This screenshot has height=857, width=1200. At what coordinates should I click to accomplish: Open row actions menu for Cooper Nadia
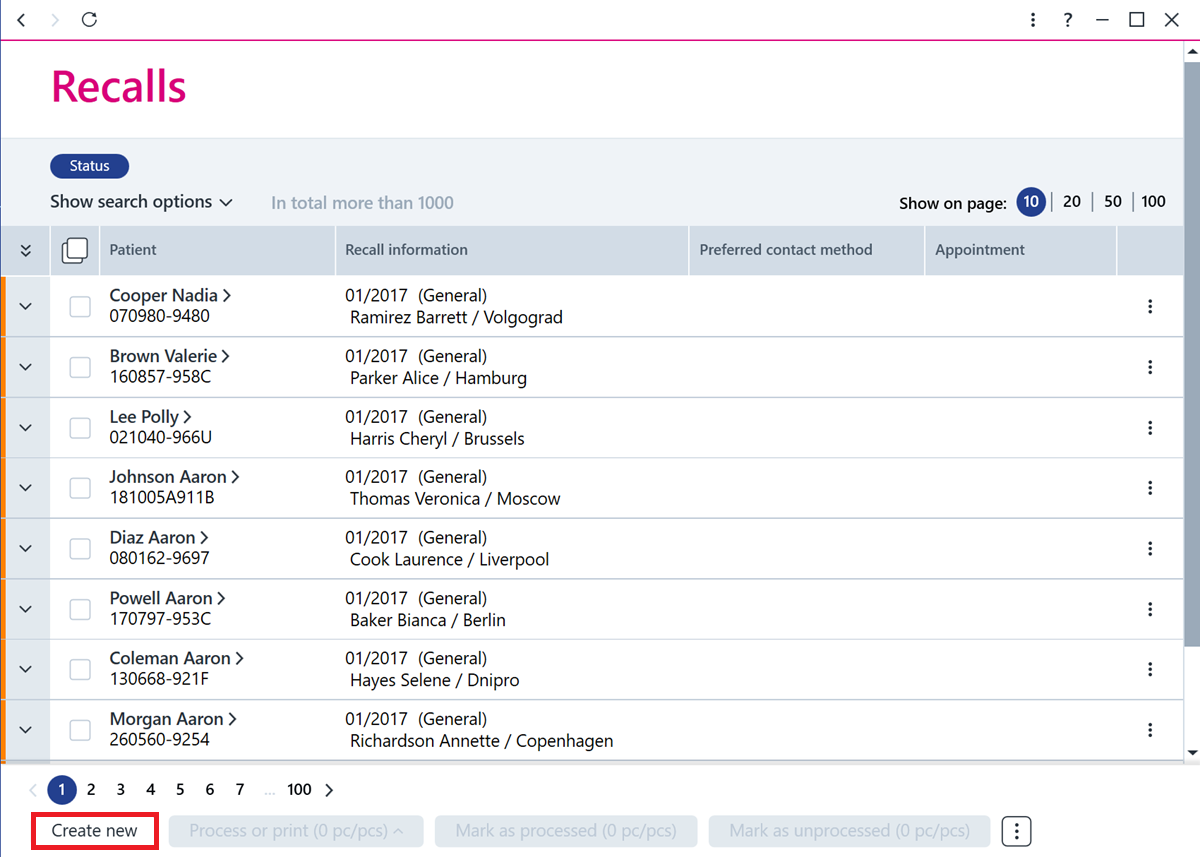point(1150,306)
